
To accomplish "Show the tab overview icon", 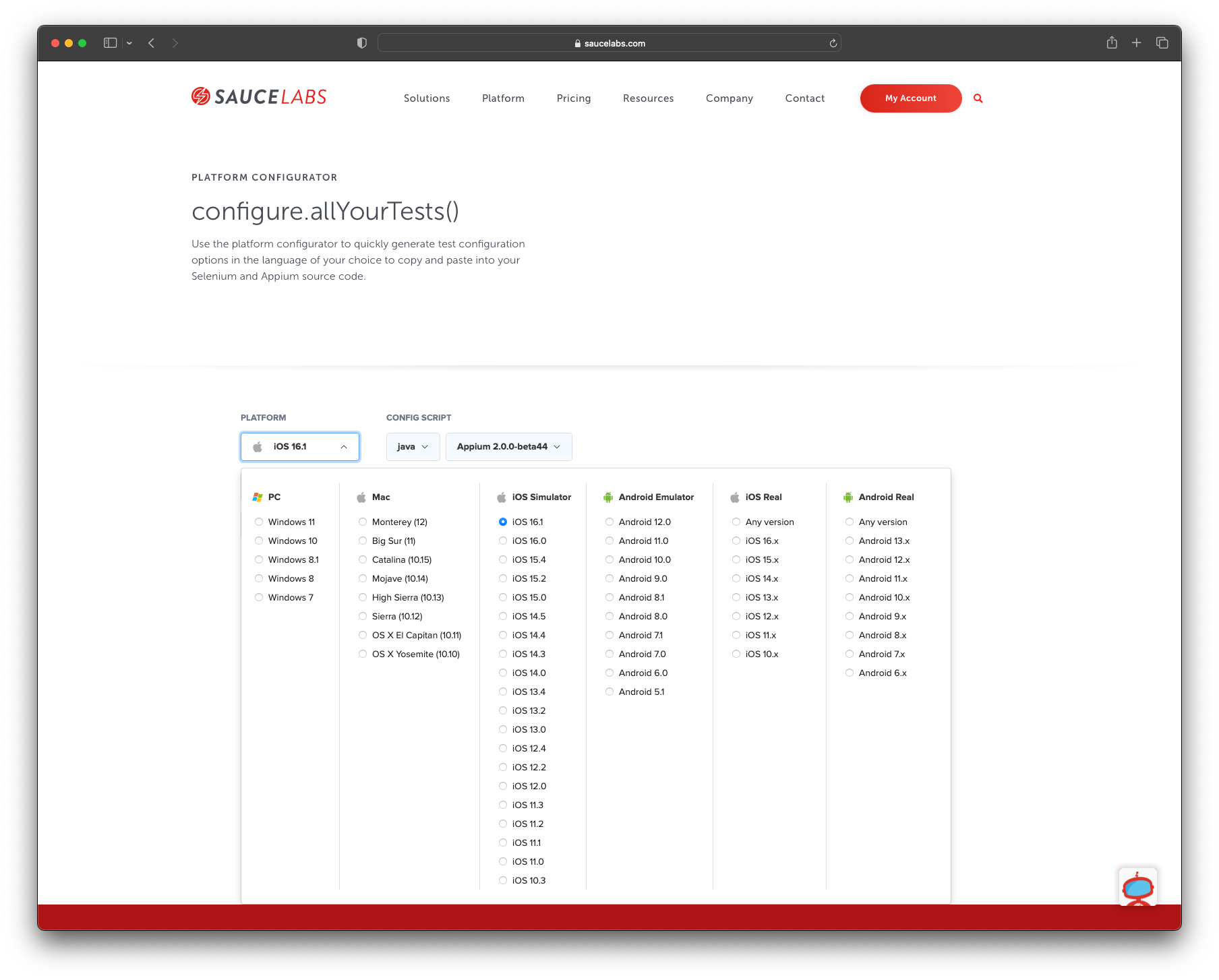I will pos(1162,42).
